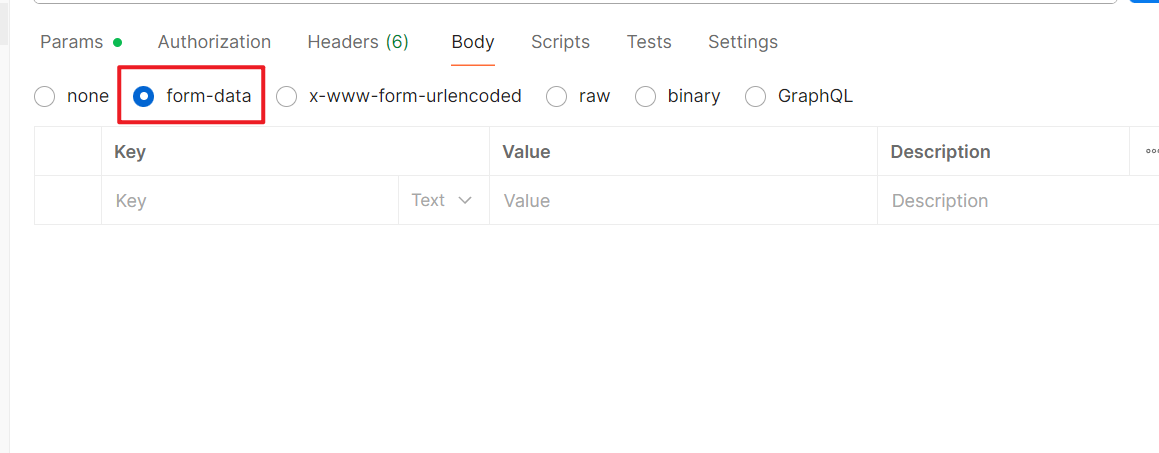Go to the Tests tab
The height and width of the screenshot is (453, 1159).
[x=649, y=42]
